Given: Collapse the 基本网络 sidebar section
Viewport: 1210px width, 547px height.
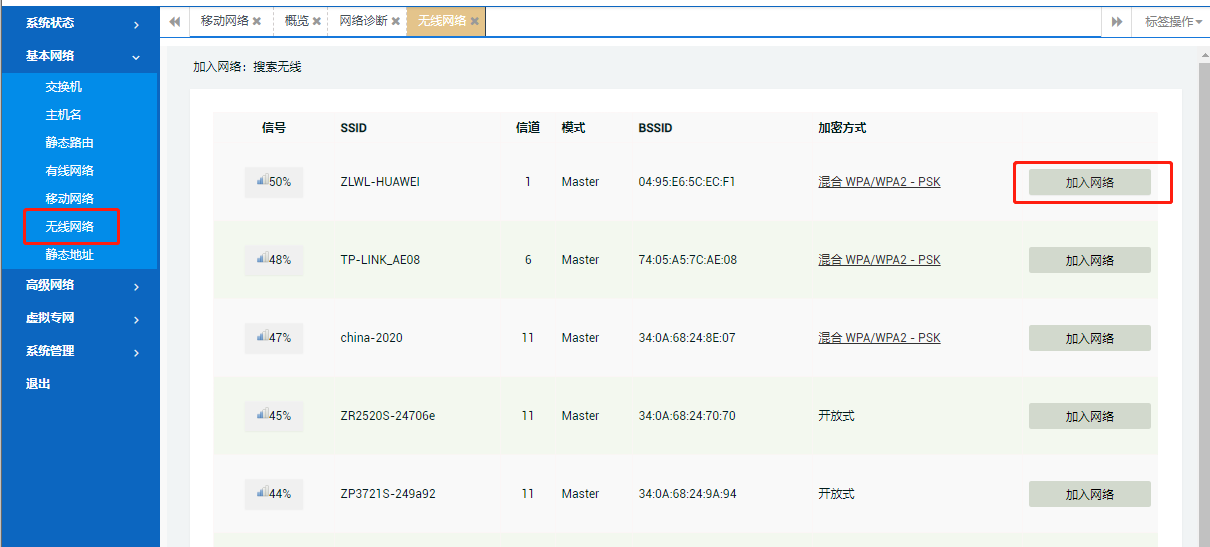Looking at the screenshot, I should [x=80, y=57].
